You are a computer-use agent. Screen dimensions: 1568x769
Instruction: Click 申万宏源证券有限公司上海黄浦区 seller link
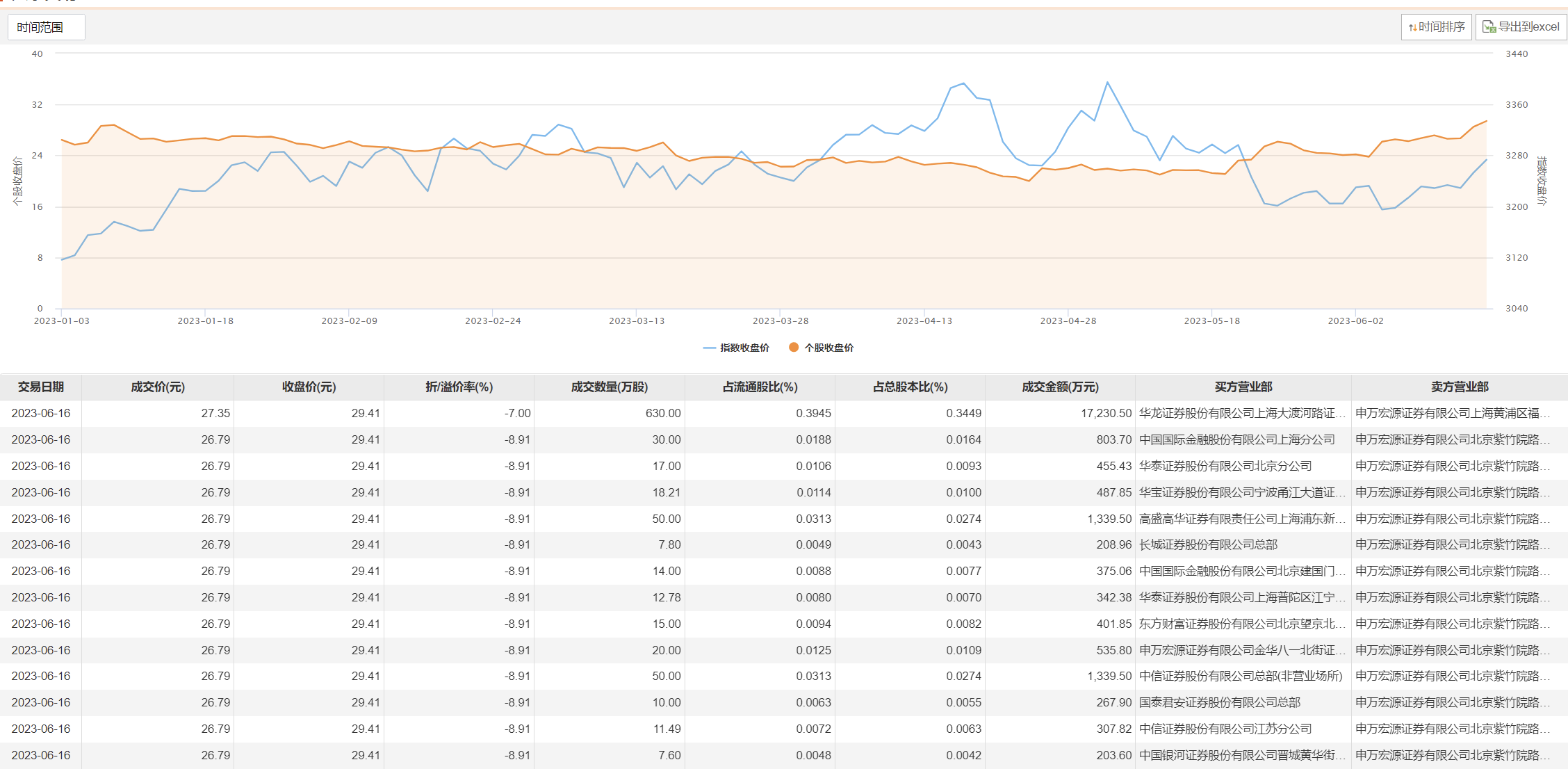(1451, 413)
